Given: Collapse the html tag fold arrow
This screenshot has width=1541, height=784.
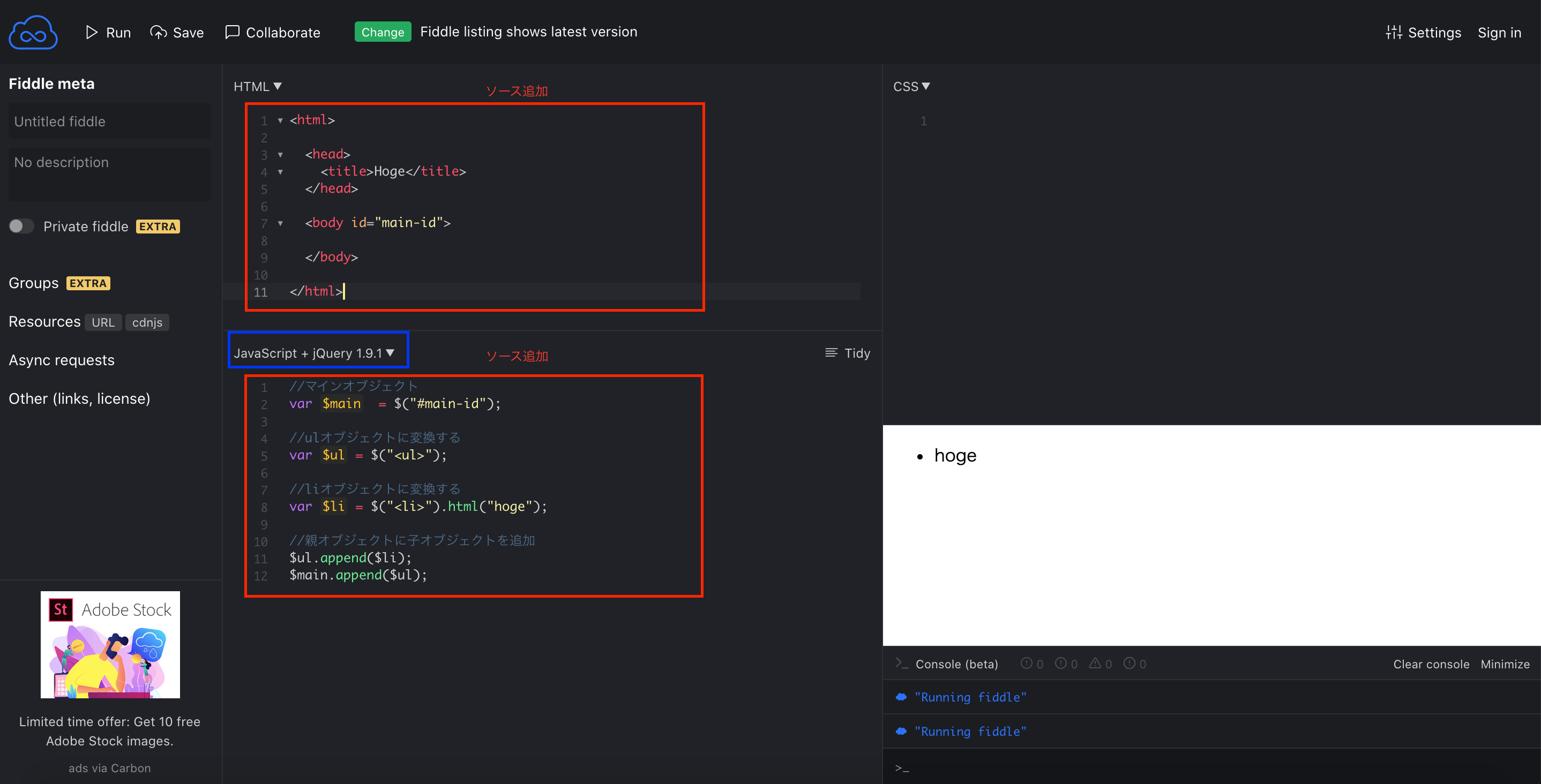Looking at the screenshot, I should pyautogui.click(x=280, y=121).
